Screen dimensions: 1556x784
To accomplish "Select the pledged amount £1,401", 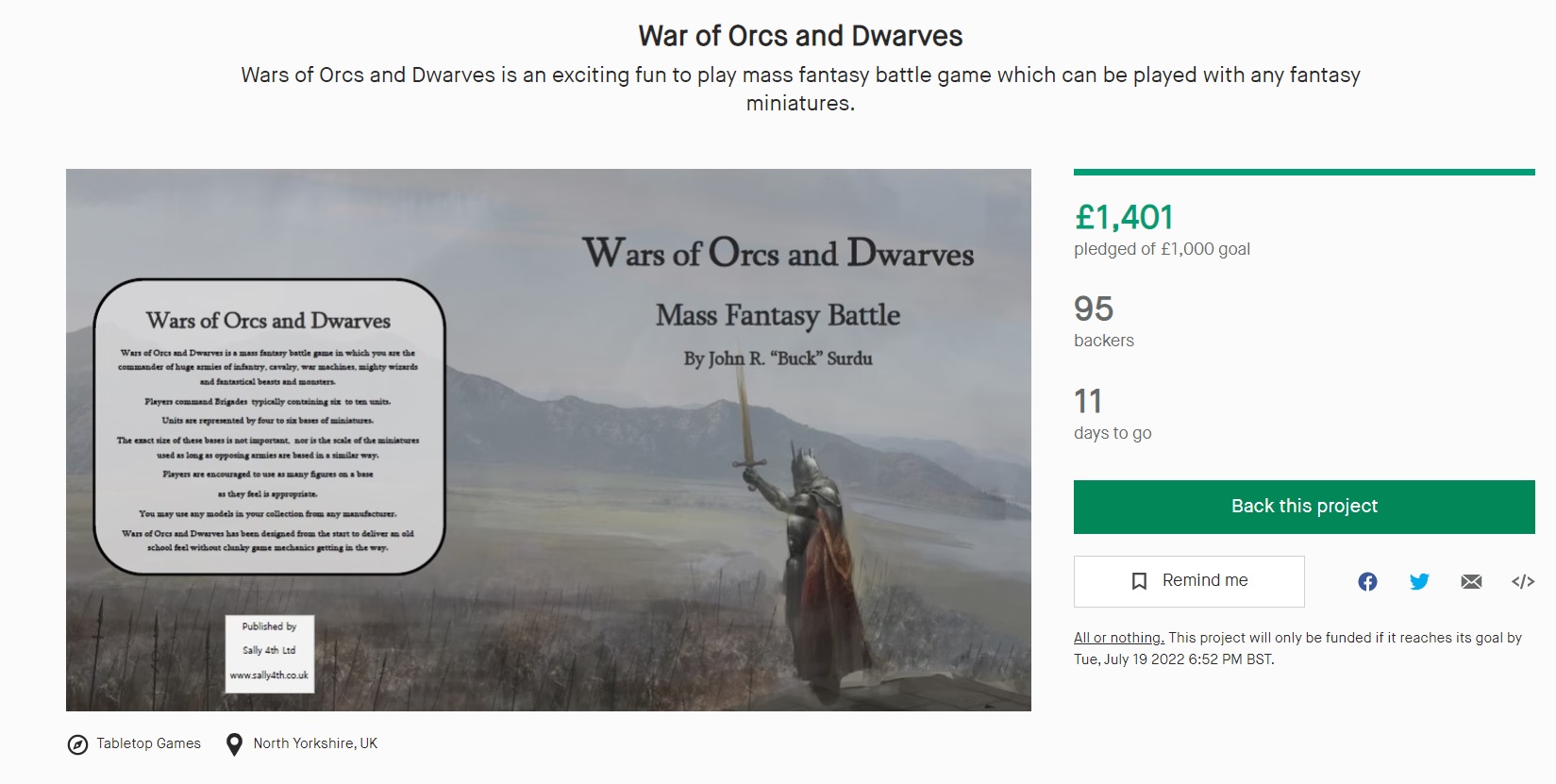I will (x=1123, y=217).
